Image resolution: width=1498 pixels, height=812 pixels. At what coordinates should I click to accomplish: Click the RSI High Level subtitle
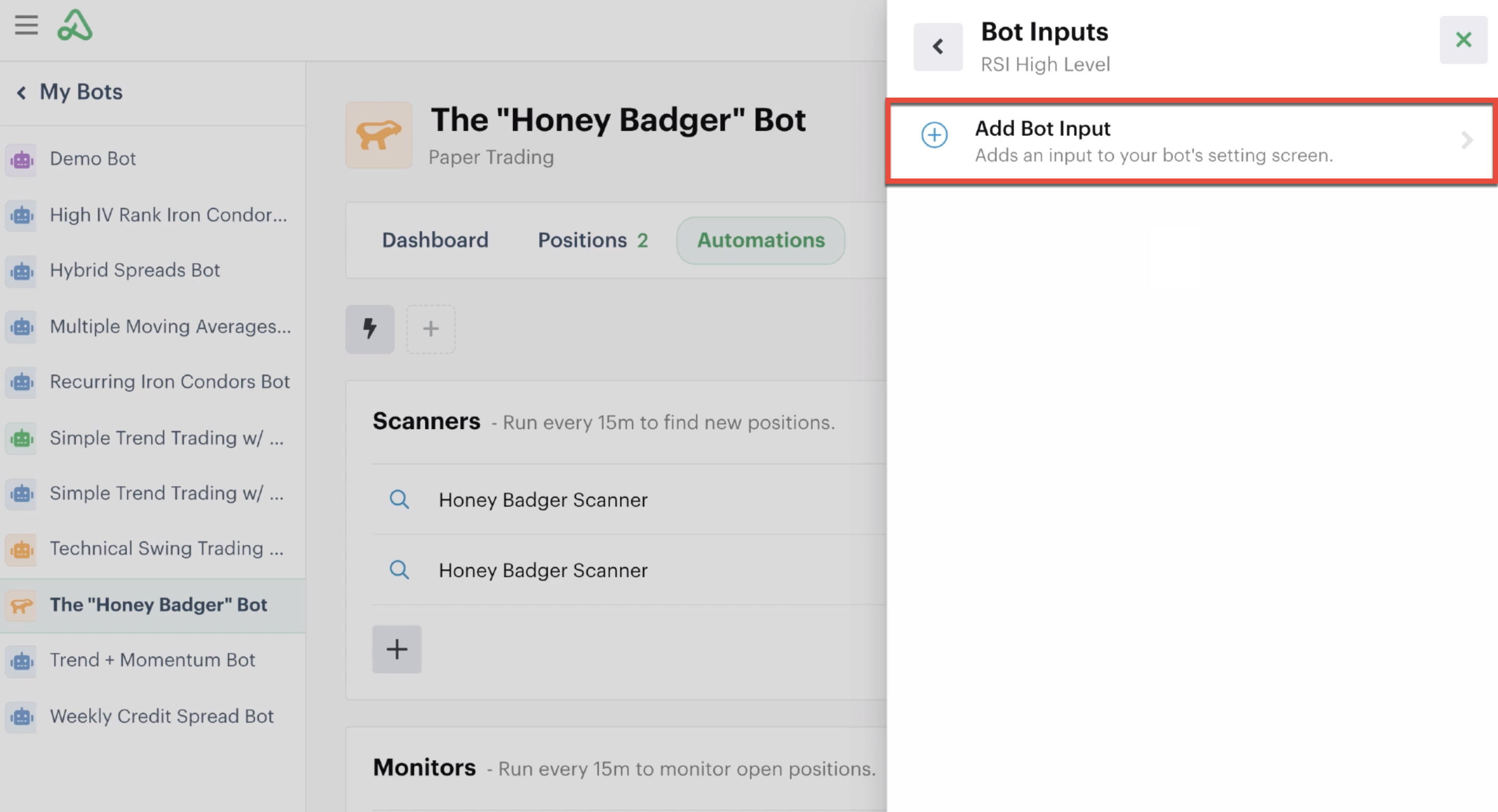point(1045,65)
